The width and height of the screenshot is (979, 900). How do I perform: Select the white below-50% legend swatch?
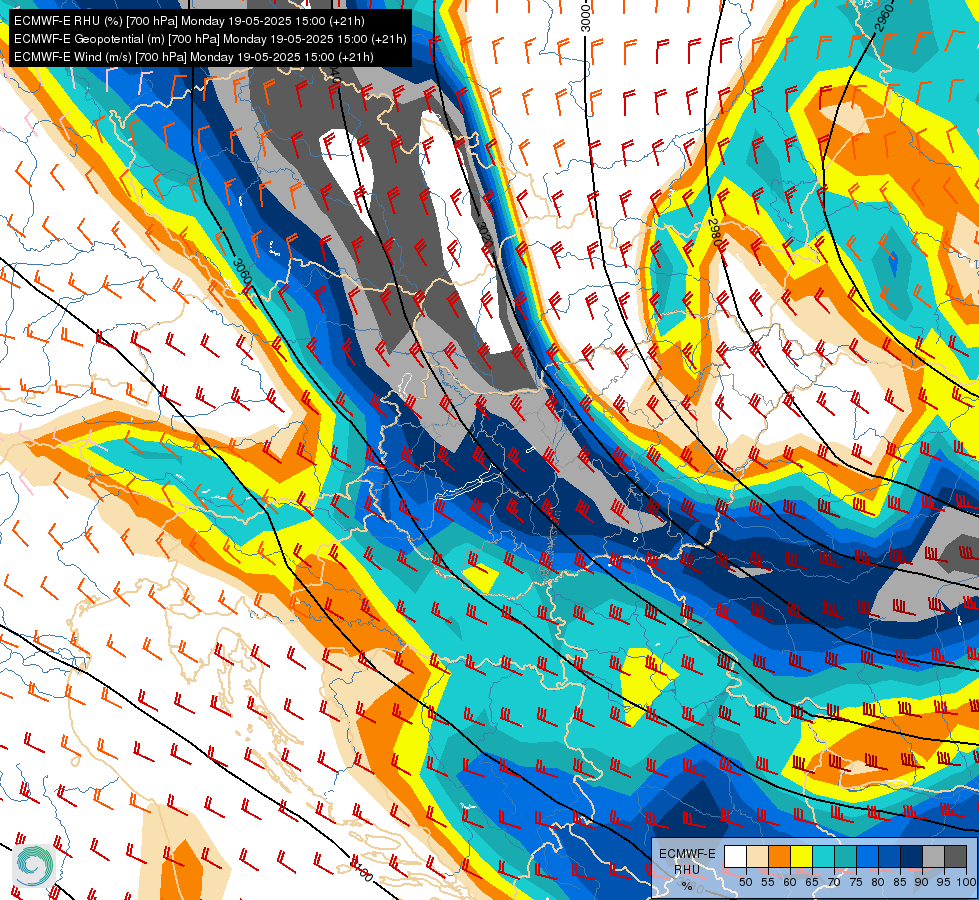point(735,856)
